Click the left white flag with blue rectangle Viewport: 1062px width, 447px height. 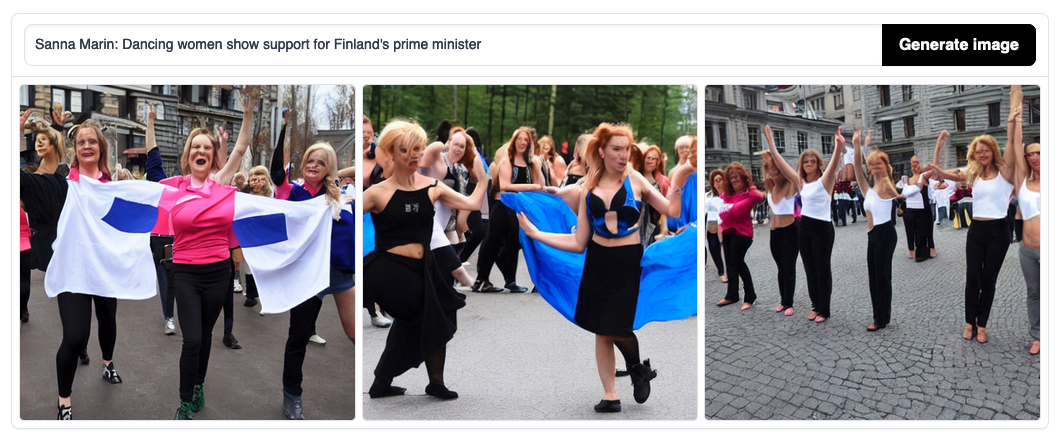point(108,237)
